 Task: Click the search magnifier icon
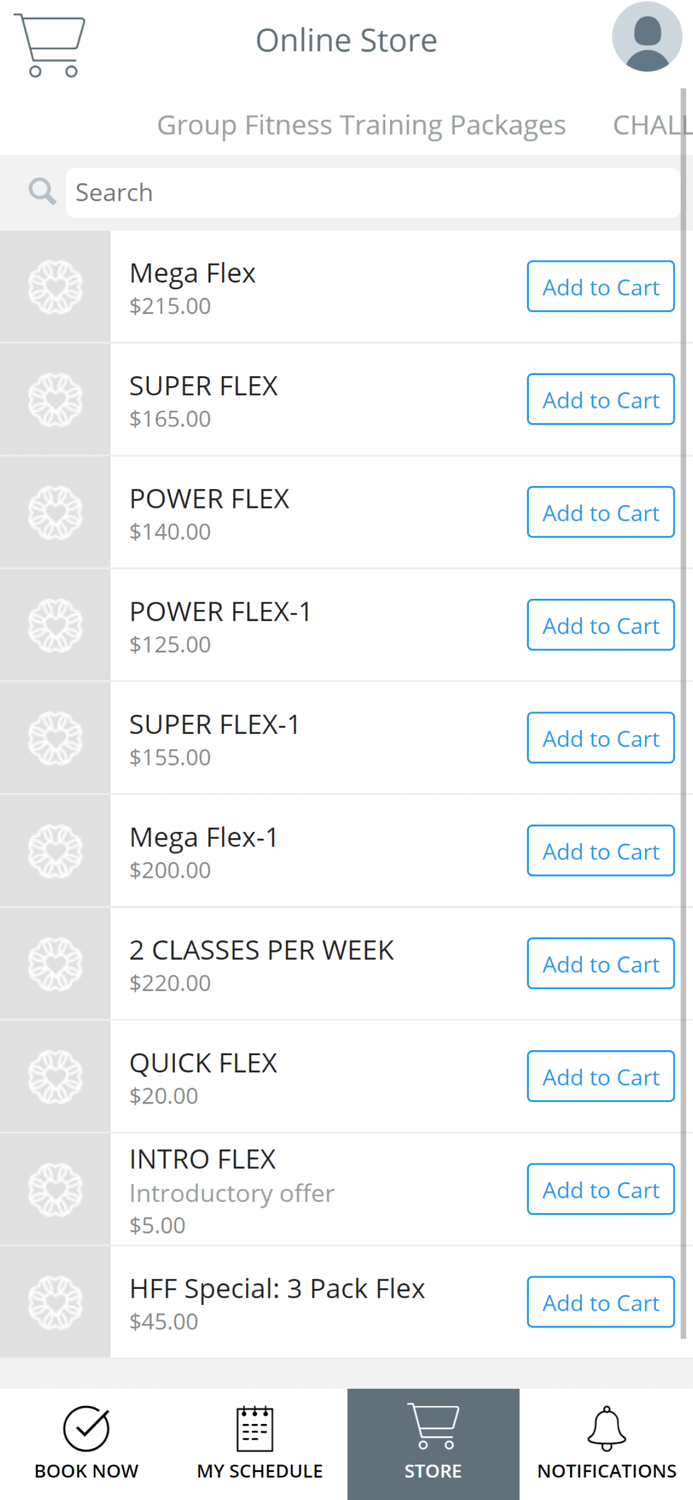coord(41,190)
